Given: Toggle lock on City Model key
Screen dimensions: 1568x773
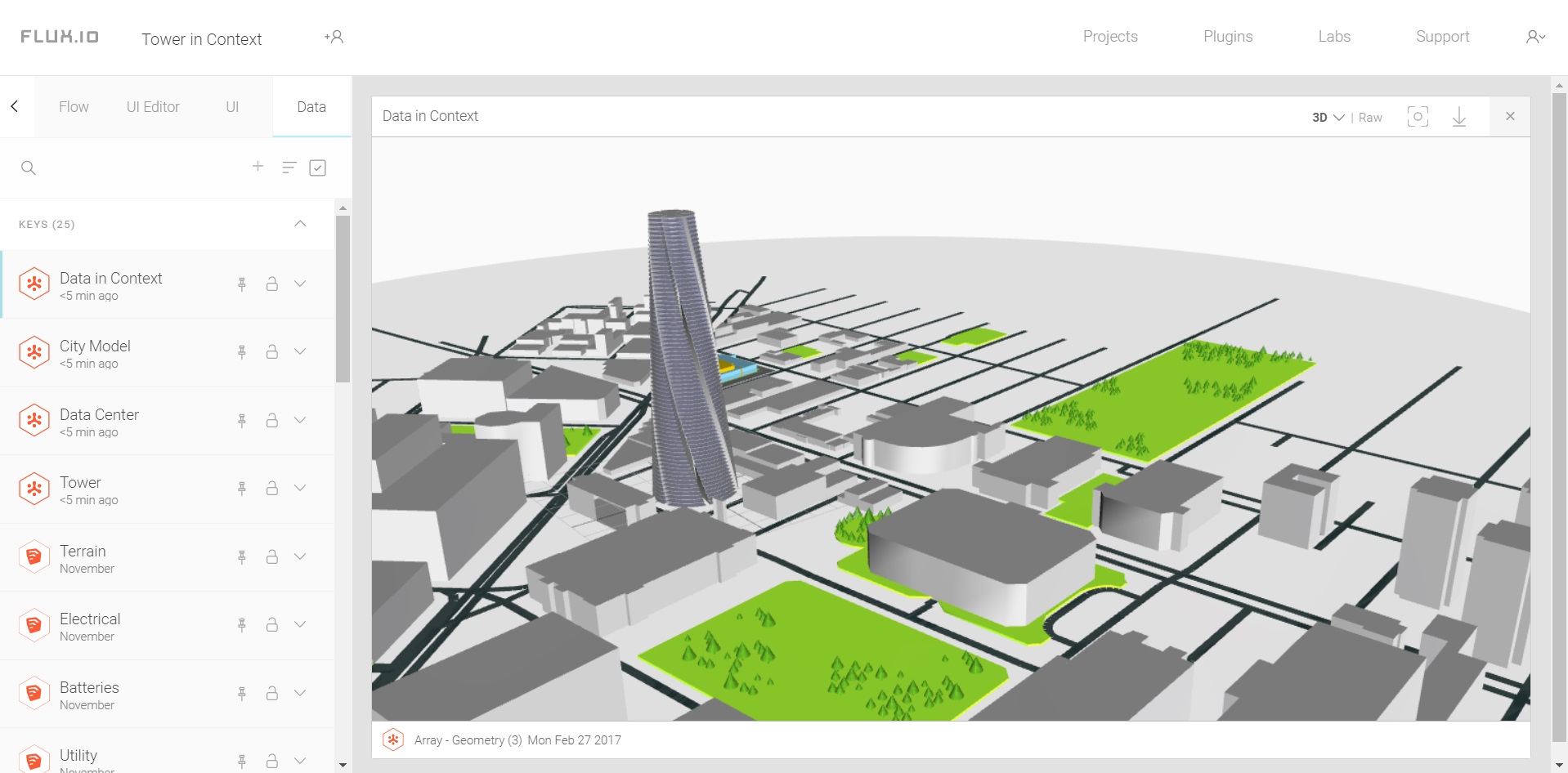Looking at the screenshot, I should (272, 351).
